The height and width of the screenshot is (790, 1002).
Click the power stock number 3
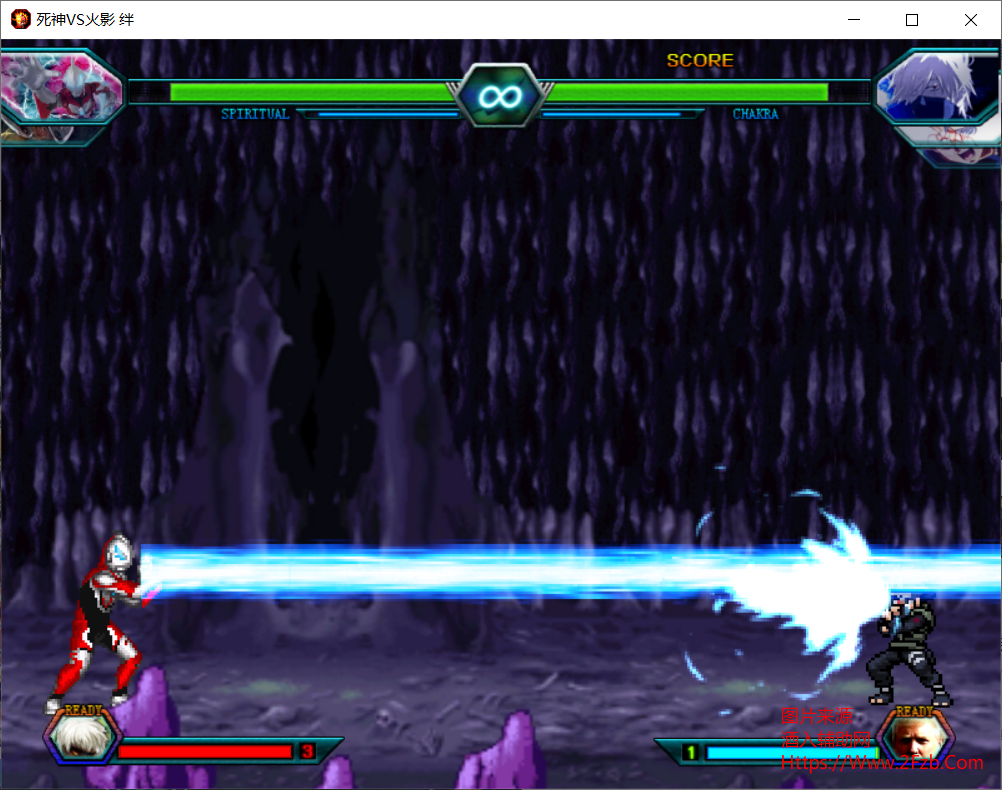point(307,751)
